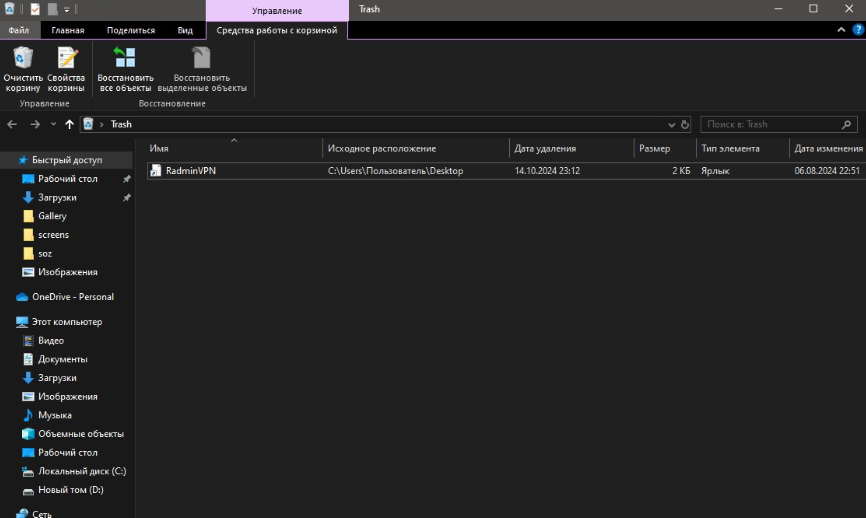Screen dimensions: 866x518
Task: Open the Файл menu
Action: point(19,30)
